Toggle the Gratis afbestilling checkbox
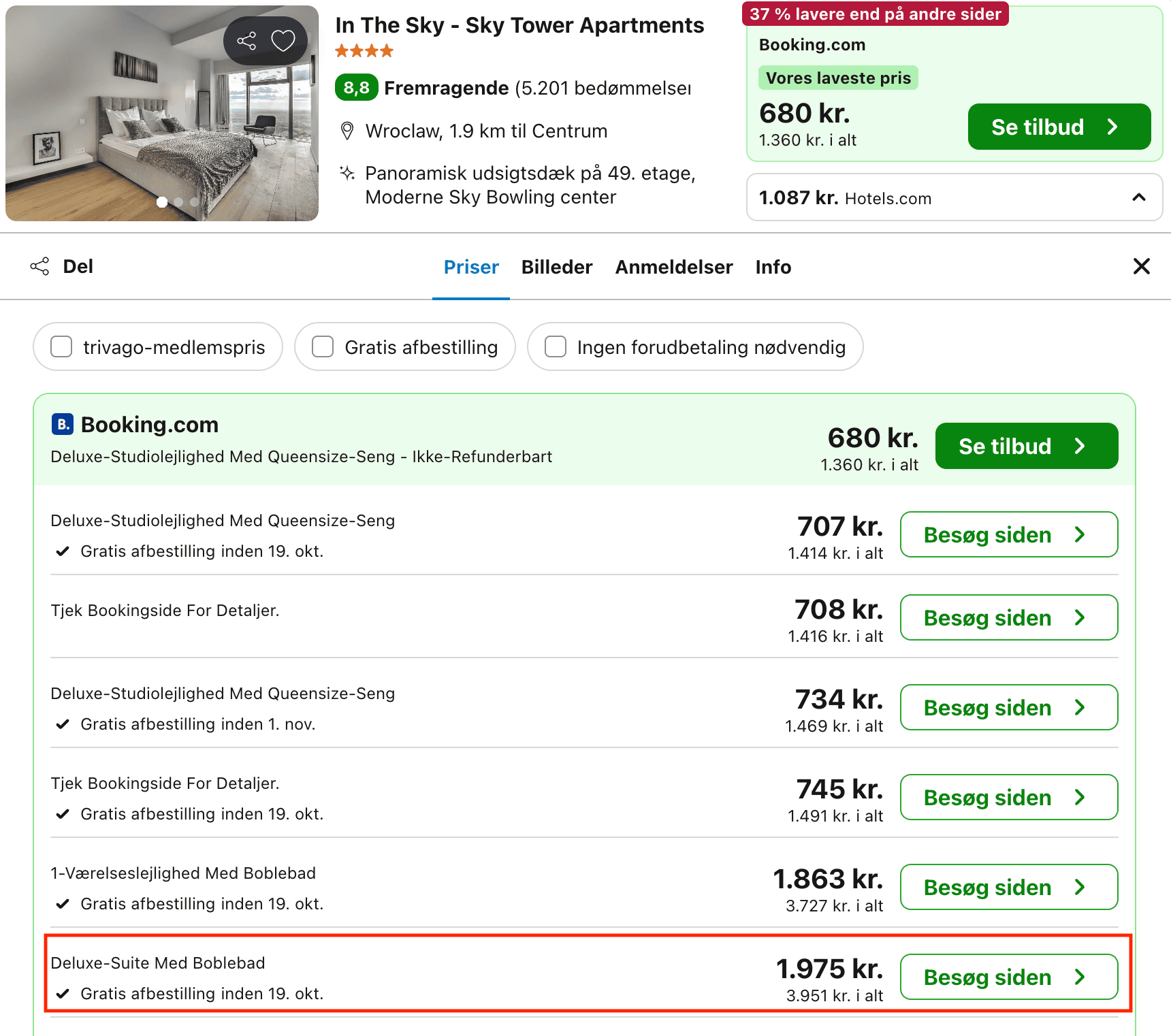The width and height of the screenshot is (1171, 1036). click(x=323, y=346)
